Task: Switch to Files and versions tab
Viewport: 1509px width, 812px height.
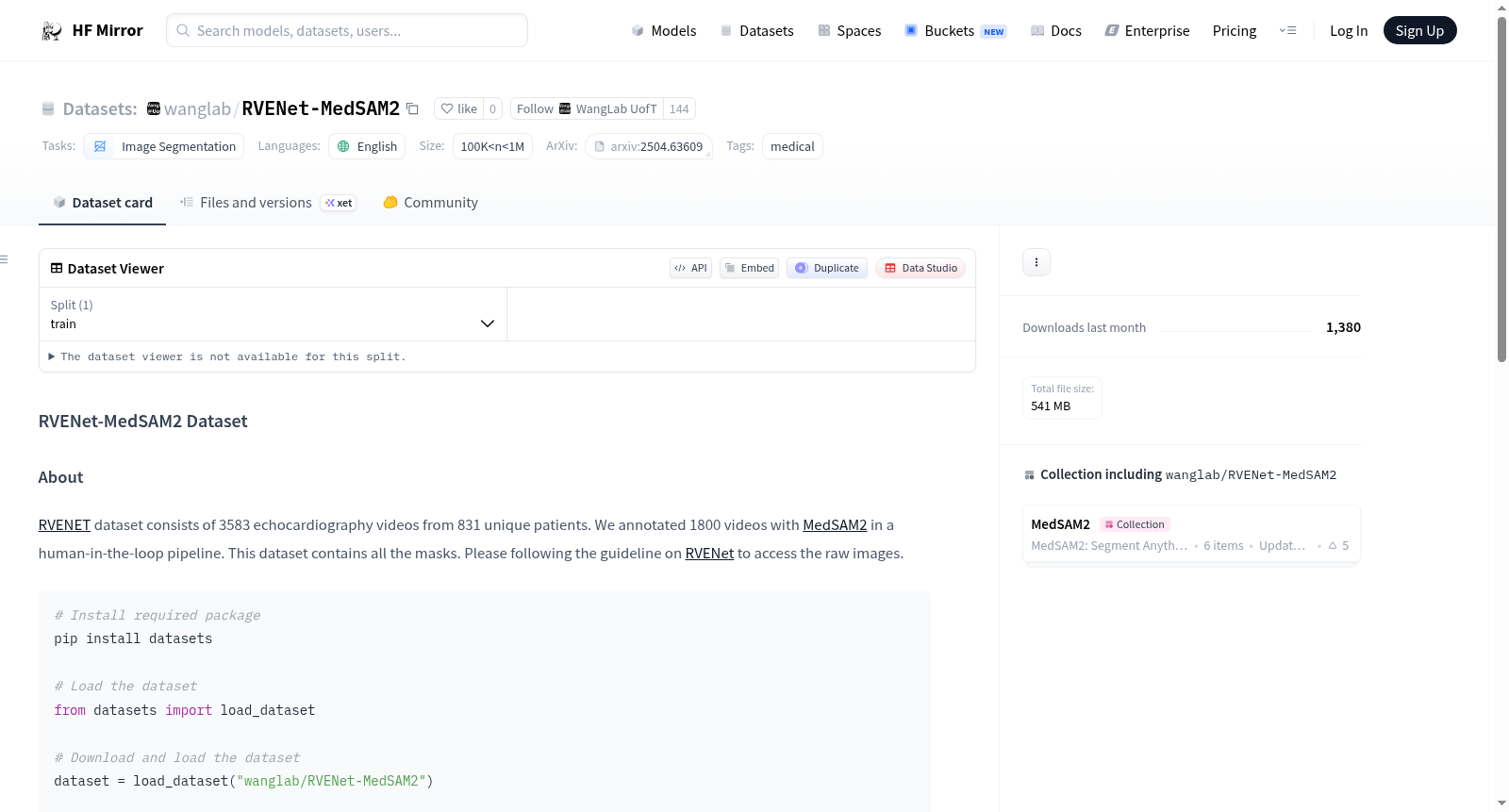Action: (267, 203)
